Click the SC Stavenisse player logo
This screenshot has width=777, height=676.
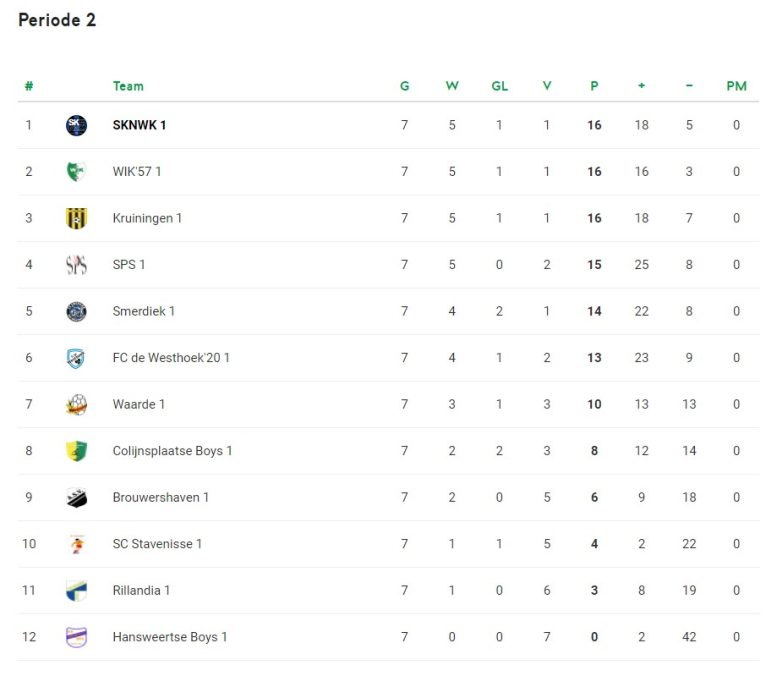click(x=76, y=544)
